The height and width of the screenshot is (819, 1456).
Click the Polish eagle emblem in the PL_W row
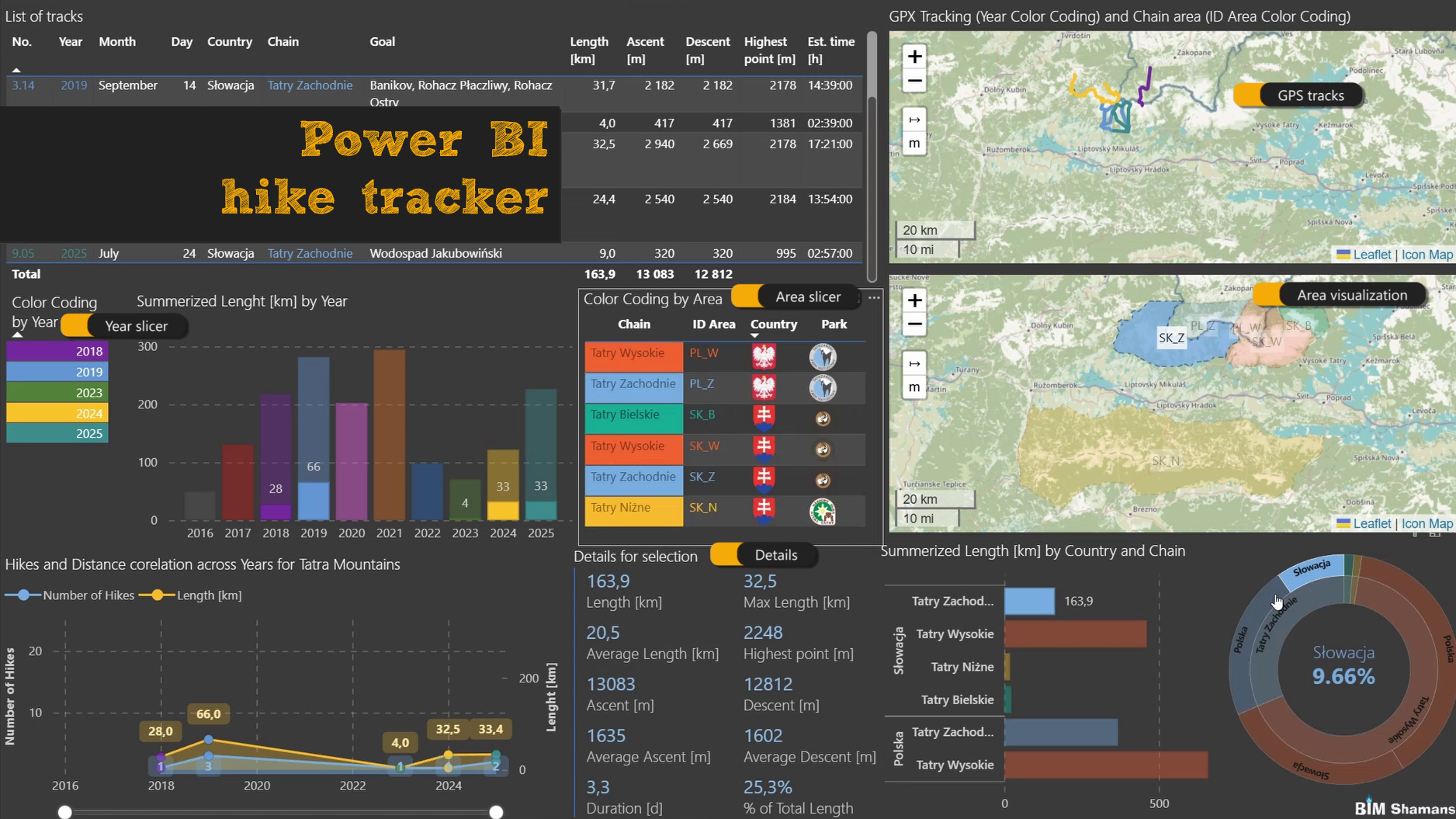click(764, 356)
